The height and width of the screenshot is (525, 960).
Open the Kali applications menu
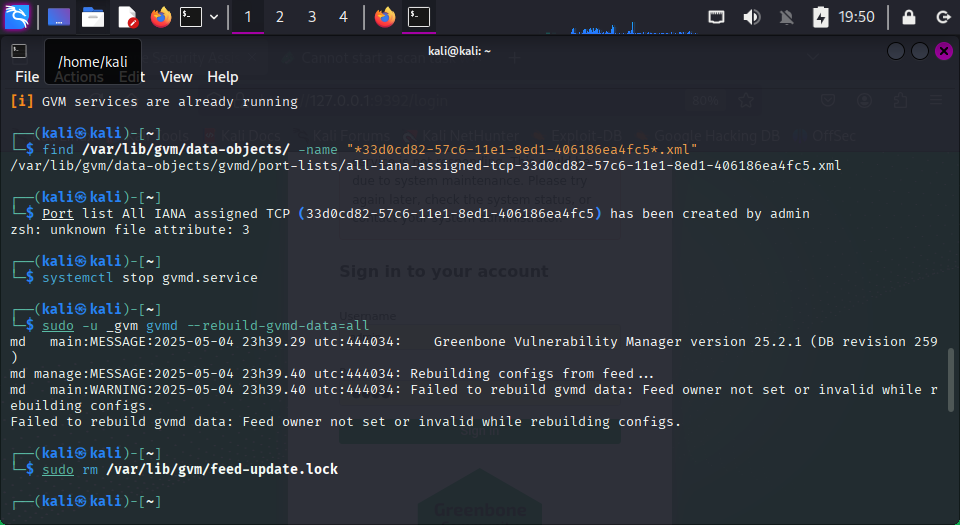pyautogui.click(x=17, y=17)
